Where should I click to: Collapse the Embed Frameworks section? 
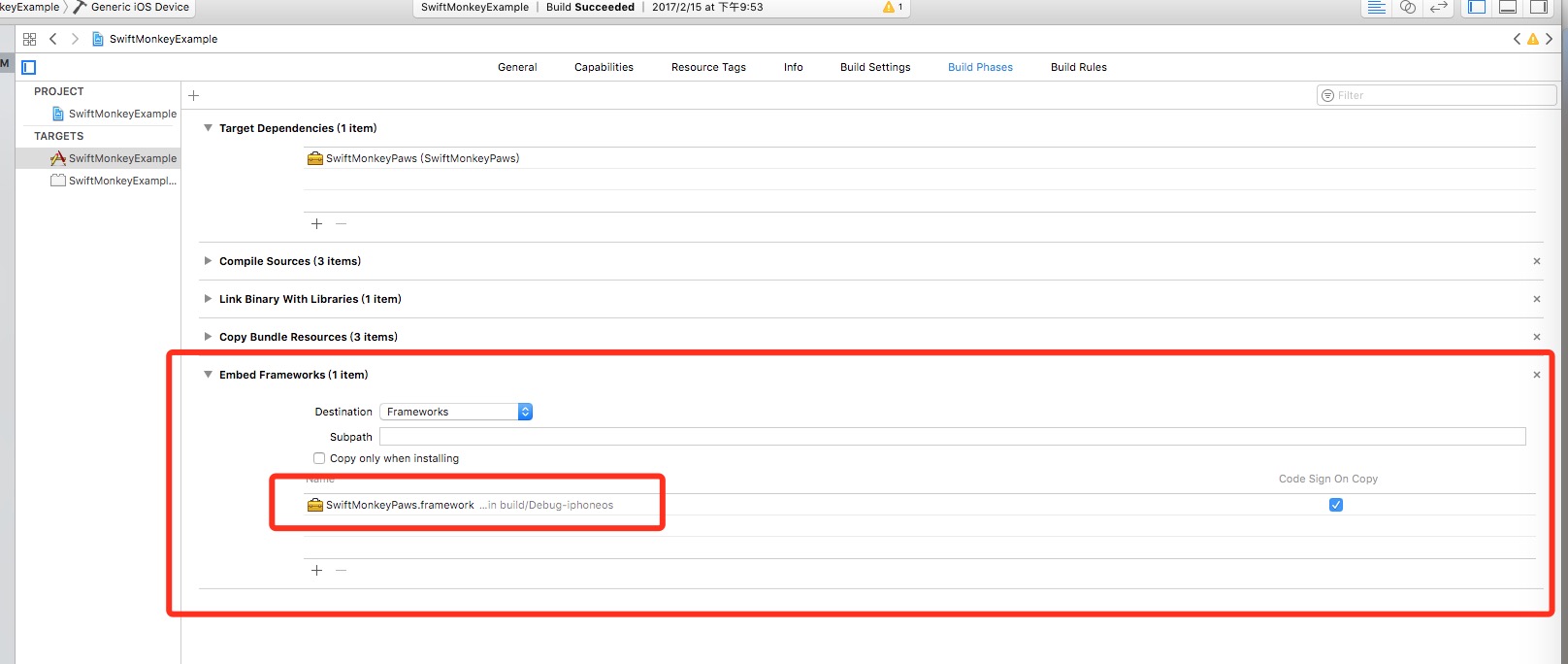[x=208, y=375]
